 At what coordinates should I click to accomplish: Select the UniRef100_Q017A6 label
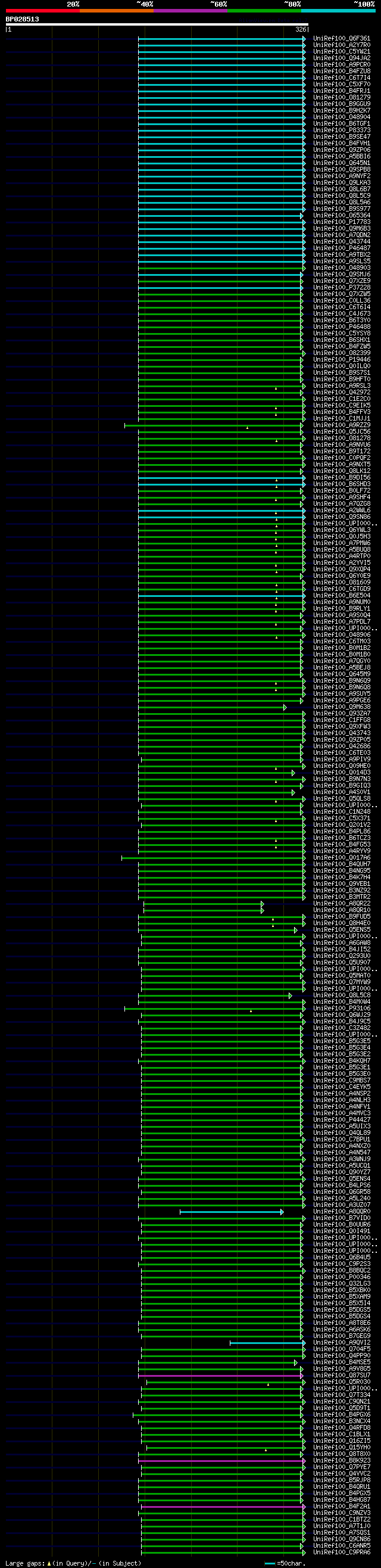(342, 858)
